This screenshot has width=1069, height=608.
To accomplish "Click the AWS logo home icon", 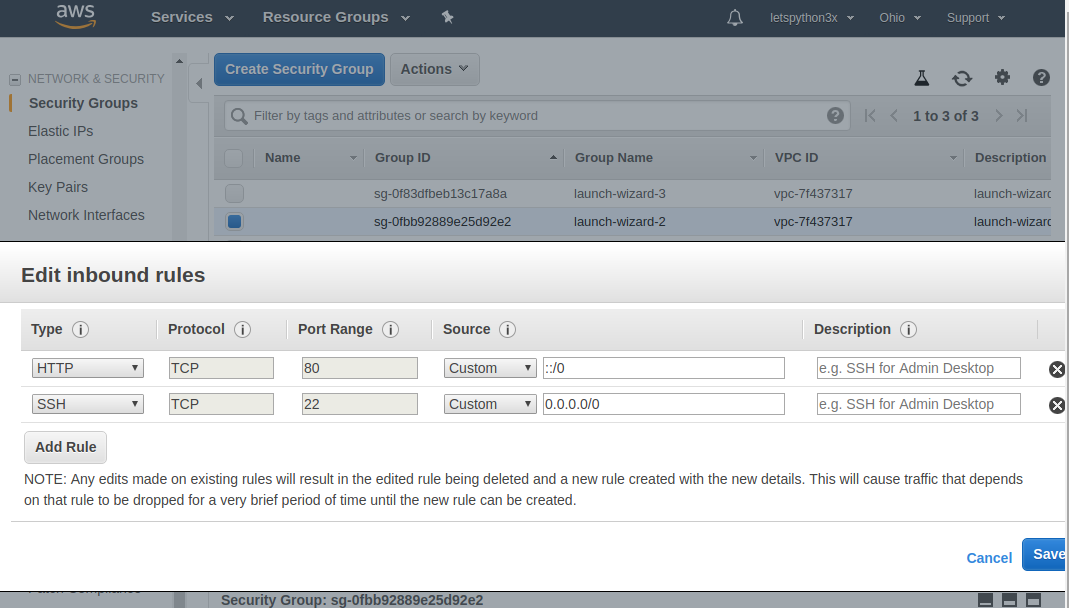I will tap(75, 17).
